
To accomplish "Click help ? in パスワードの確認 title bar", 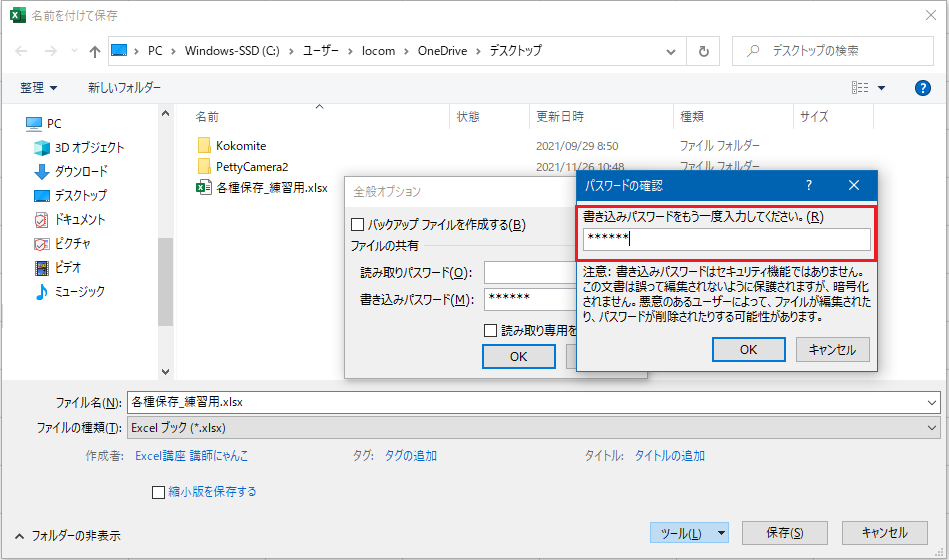I will [809, 185].
